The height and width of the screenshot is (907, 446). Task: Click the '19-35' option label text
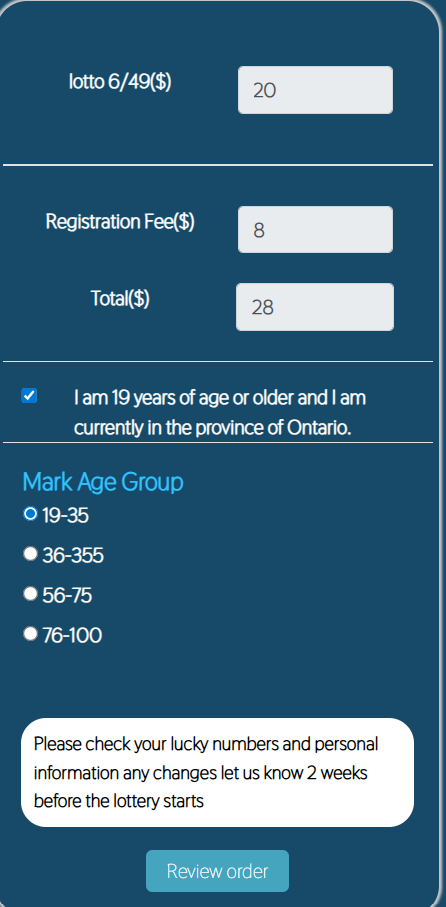(65, 515)
